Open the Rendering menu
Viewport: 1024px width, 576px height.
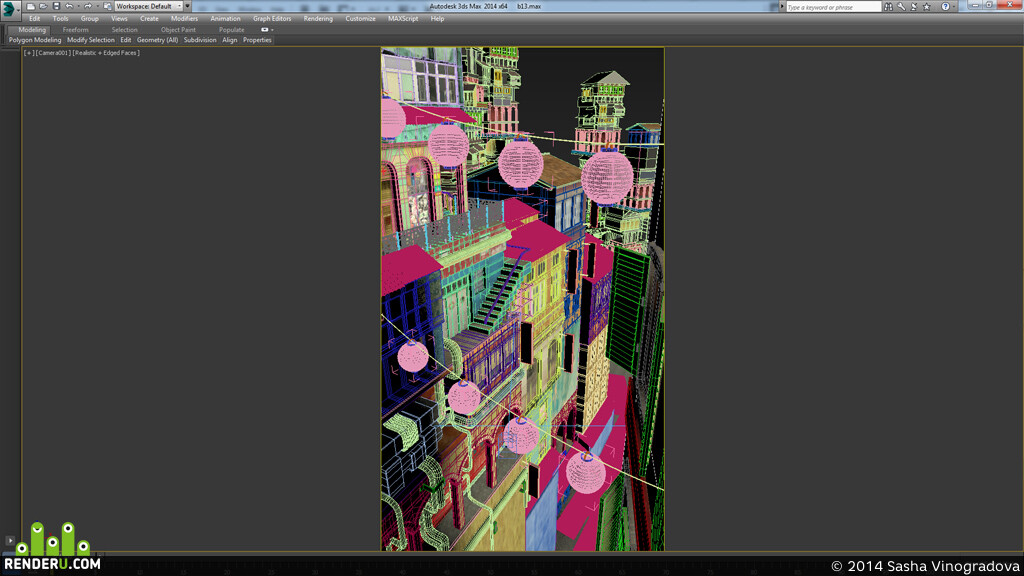[318, 18]
